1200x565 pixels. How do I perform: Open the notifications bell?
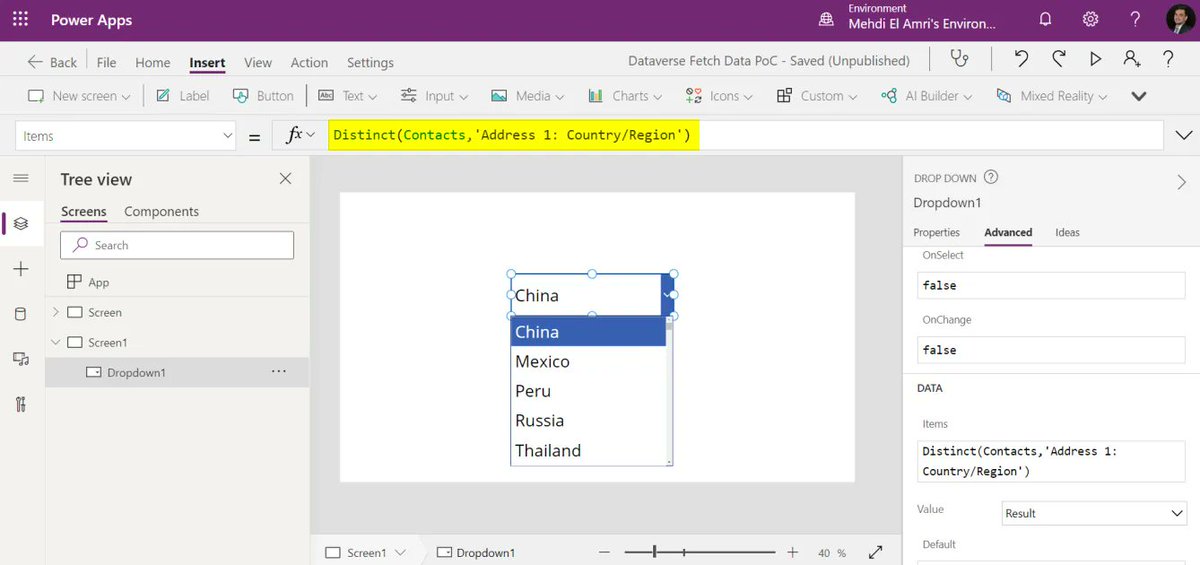click(x=1045, y=19)
